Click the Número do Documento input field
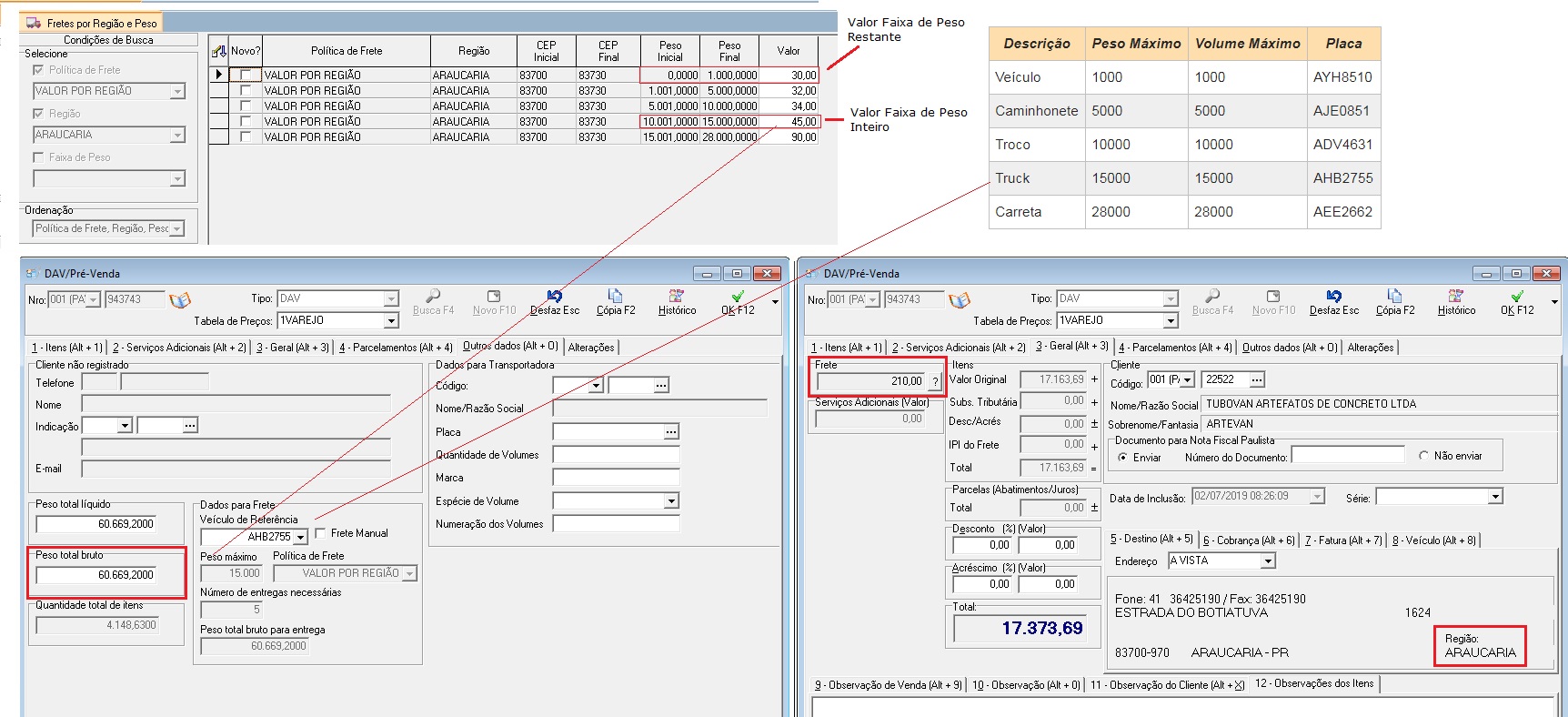Image resolution: width=1568 pixels, height=717 pixels. coord(1347,456)
